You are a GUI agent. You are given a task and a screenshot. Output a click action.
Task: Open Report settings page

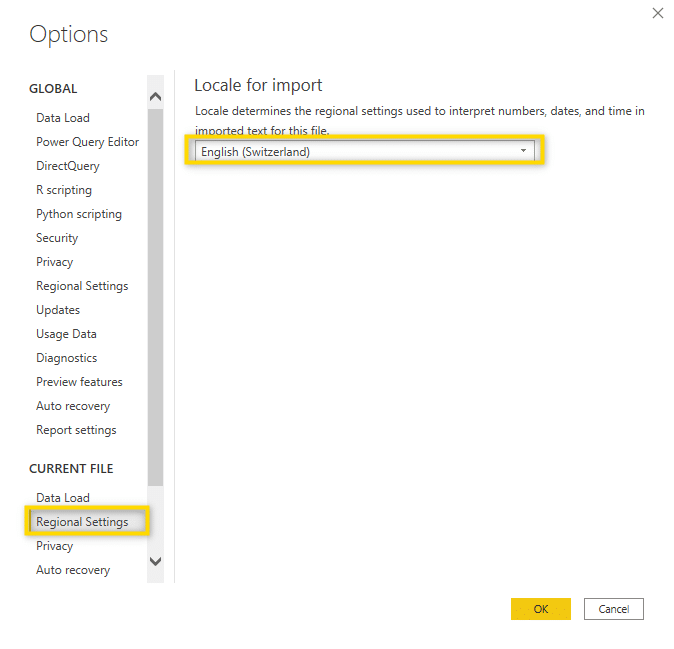[76, 430]
